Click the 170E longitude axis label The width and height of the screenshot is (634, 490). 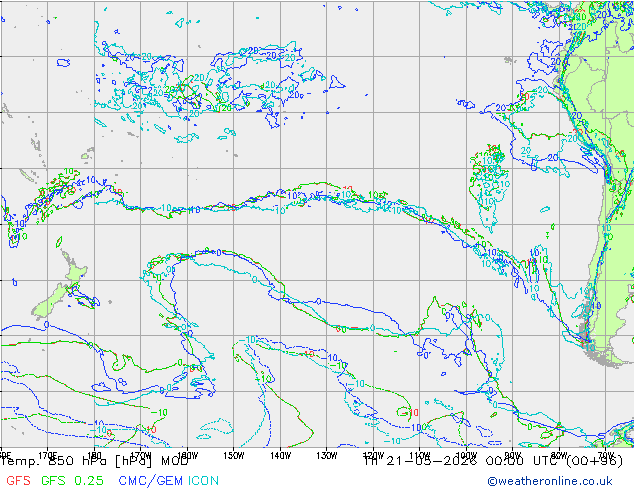point(48,456)
